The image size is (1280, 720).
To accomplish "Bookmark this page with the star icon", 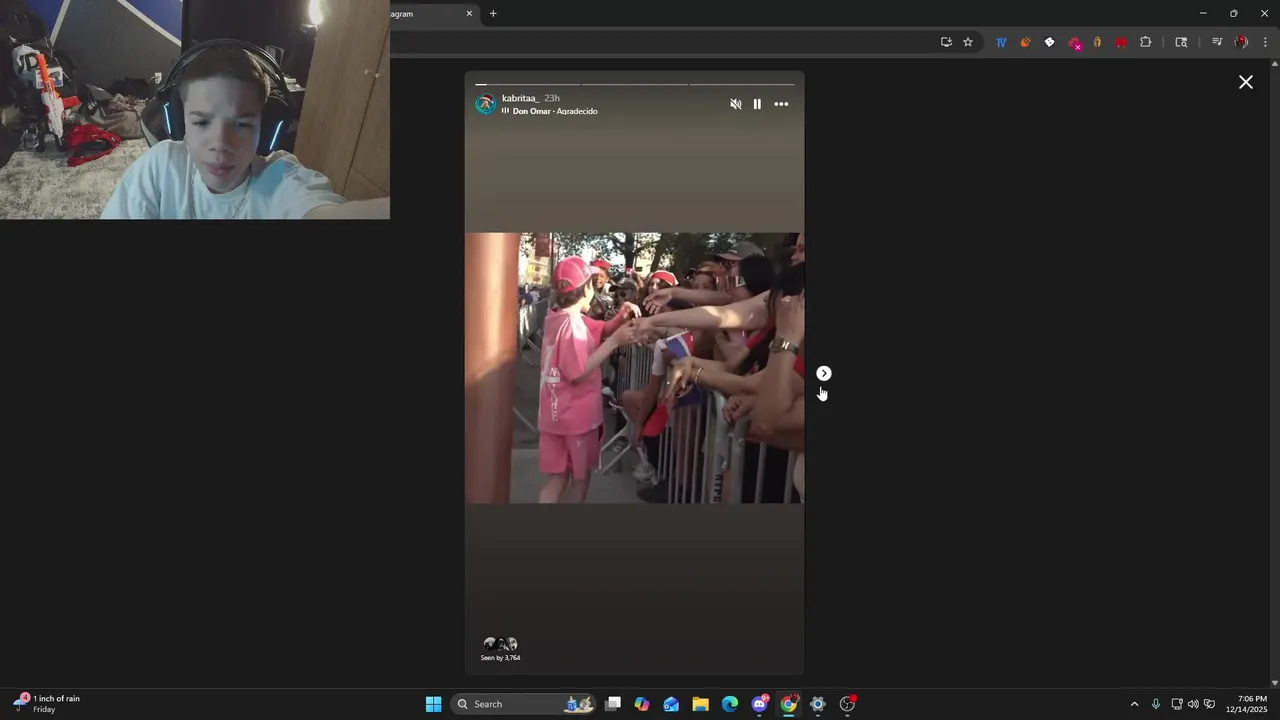I will [x=968, y=42].
